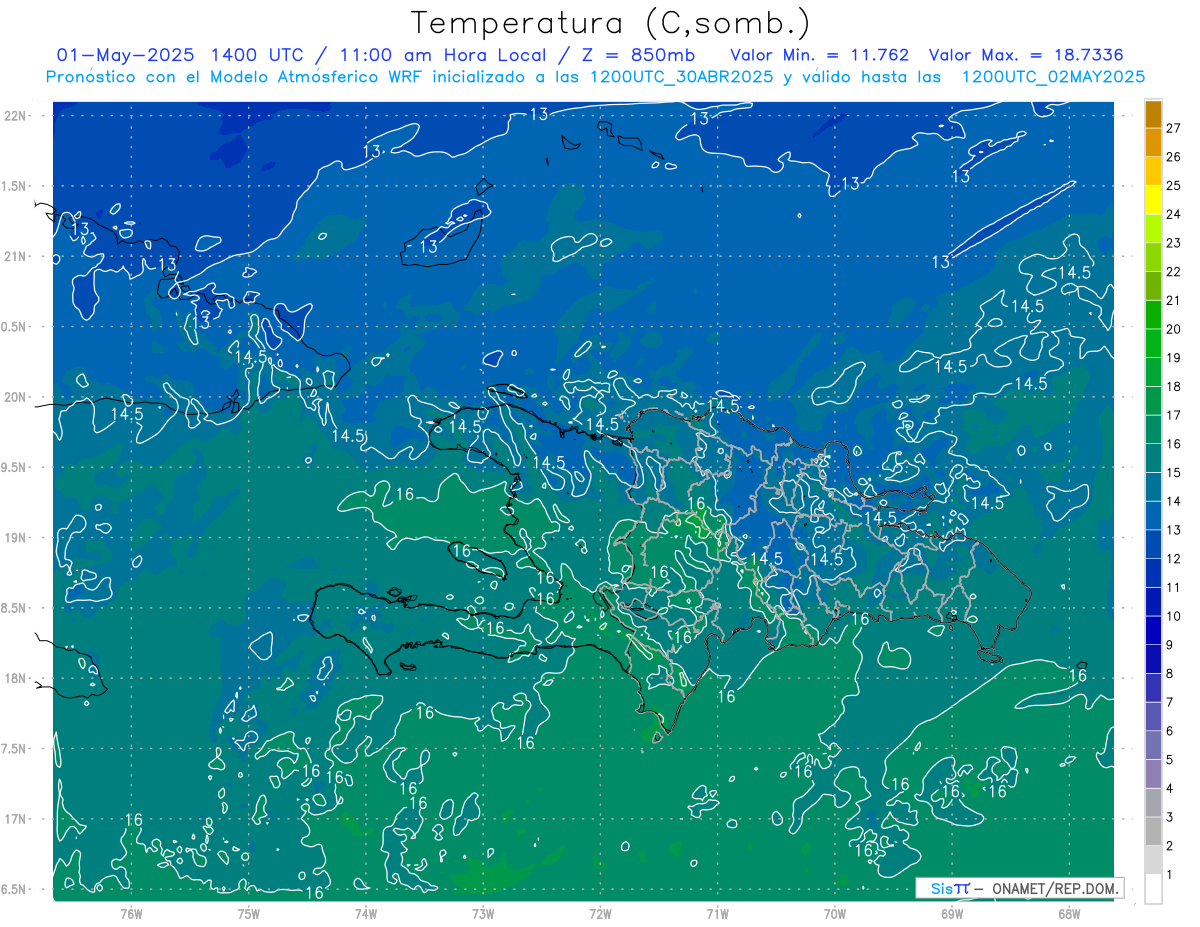This screenshot has height=927, width=1200.
Task: Click the '76W' longitude axis label
Action: (131, 914)
